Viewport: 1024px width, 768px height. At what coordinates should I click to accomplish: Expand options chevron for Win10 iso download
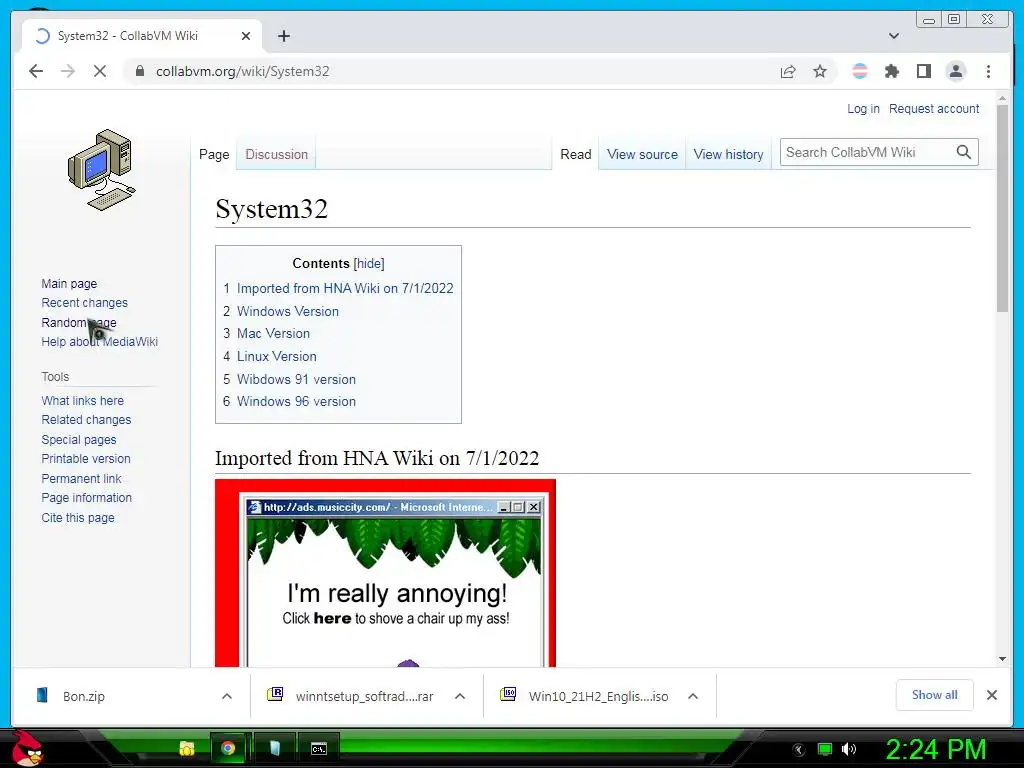pyautogui.click(x=693, y=696)
